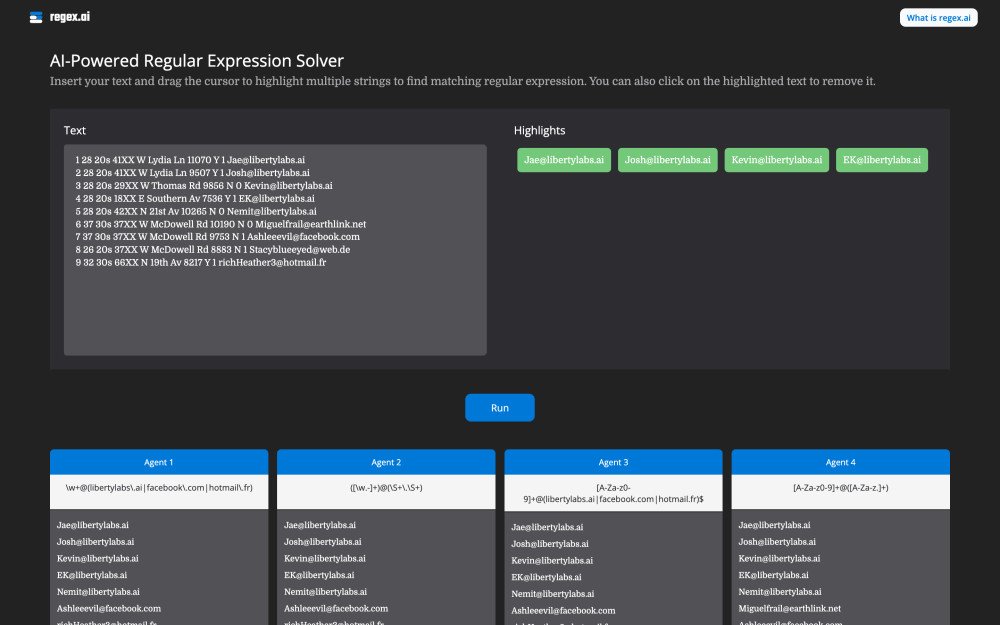
Task: Remove the Josh@libertylabs.ai highlight chip
Action: [x=668, y=160]
